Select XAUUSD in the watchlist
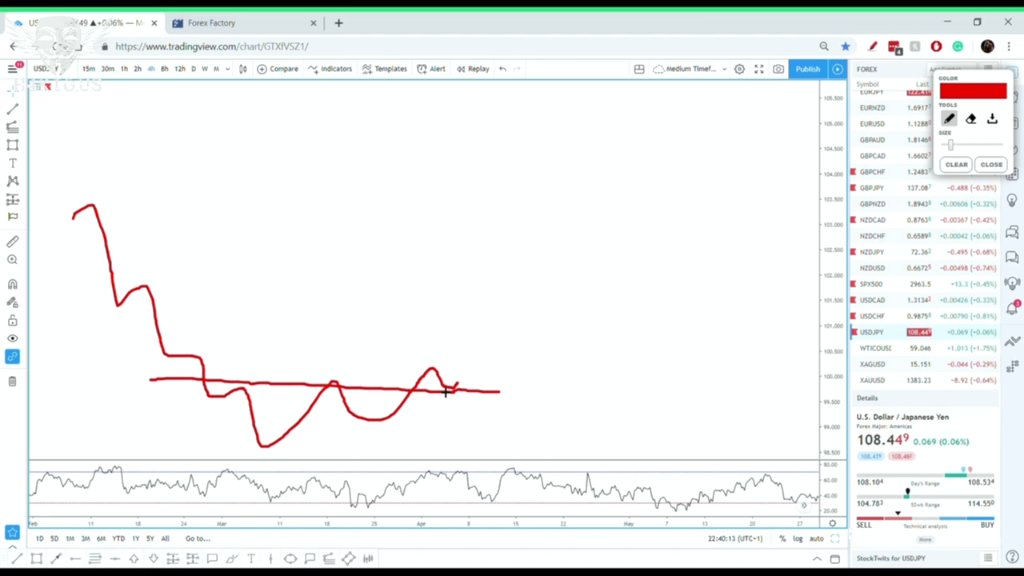Screen dimensions: 1024x576 click(x=925, y=380)
